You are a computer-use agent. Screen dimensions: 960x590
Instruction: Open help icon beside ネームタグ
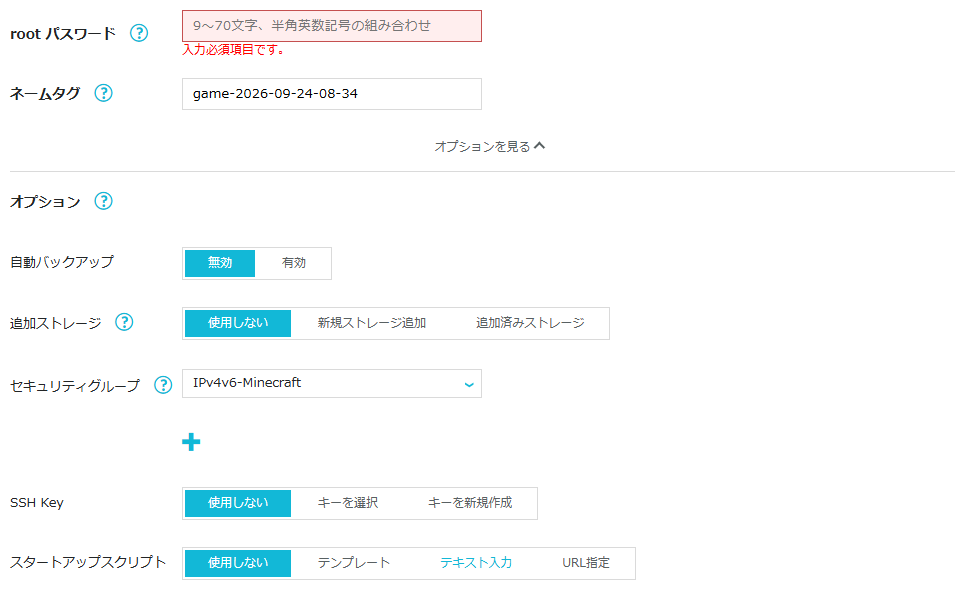[x=103, y=93]
